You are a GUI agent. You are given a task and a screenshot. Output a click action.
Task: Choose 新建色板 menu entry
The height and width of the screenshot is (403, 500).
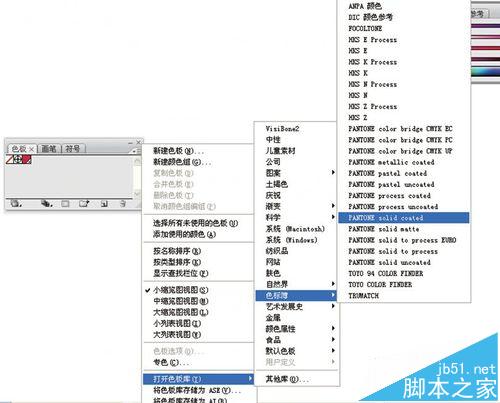(178, 151)
